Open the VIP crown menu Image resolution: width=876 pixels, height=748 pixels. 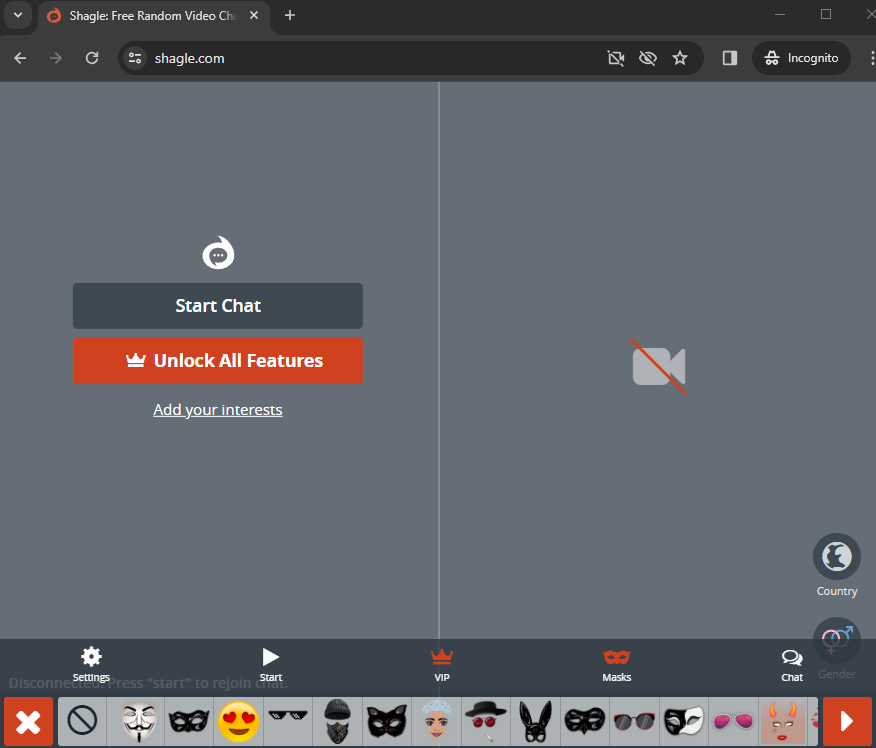pyautogui.click(x=442, y=664)
